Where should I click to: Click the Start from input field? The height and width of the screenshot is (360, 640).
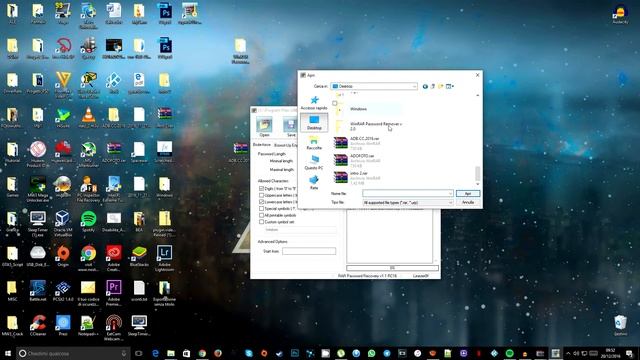click(x=309, y=251)
